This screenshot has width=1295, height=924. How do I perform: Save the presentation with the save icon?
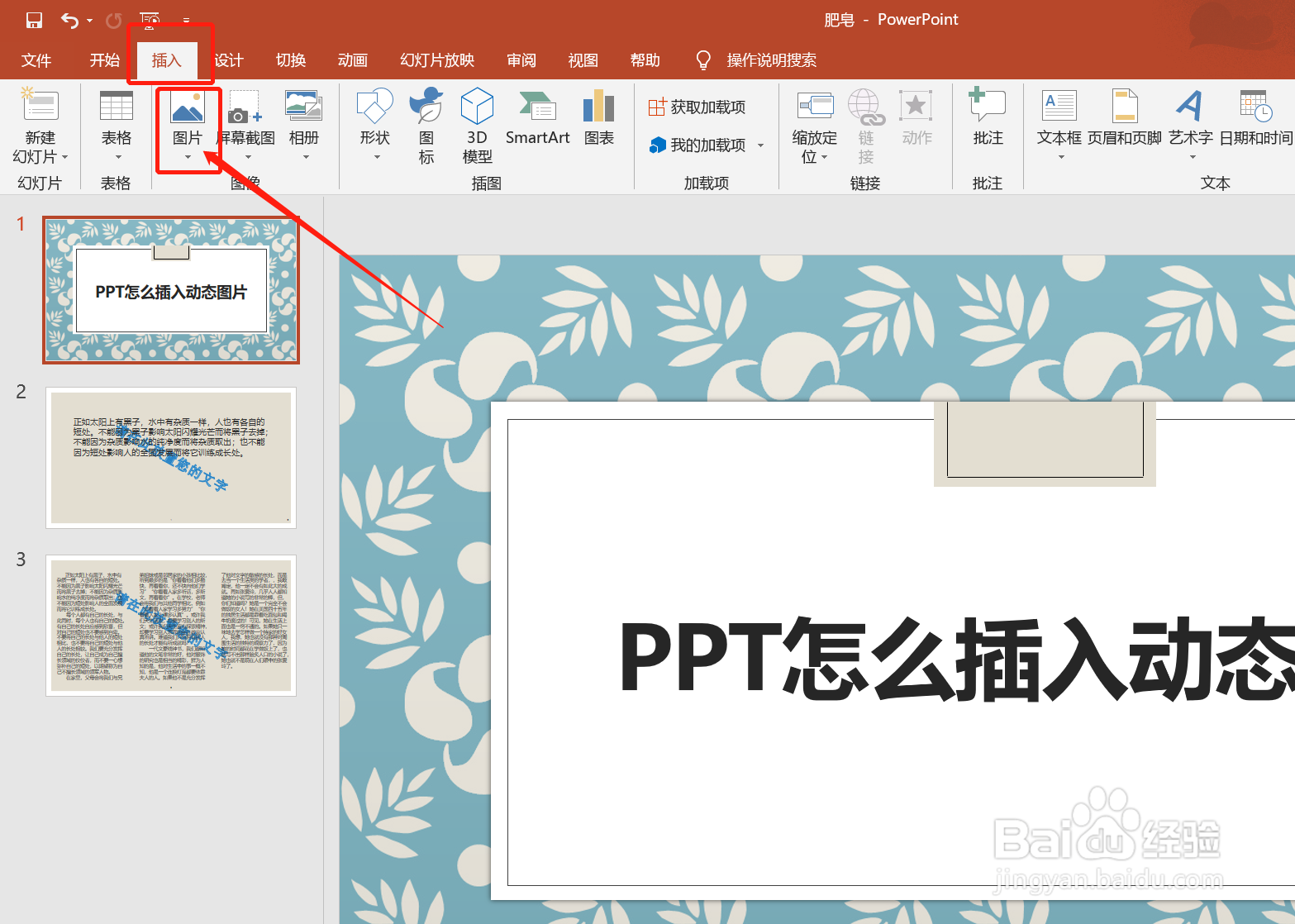click(33, 19)
